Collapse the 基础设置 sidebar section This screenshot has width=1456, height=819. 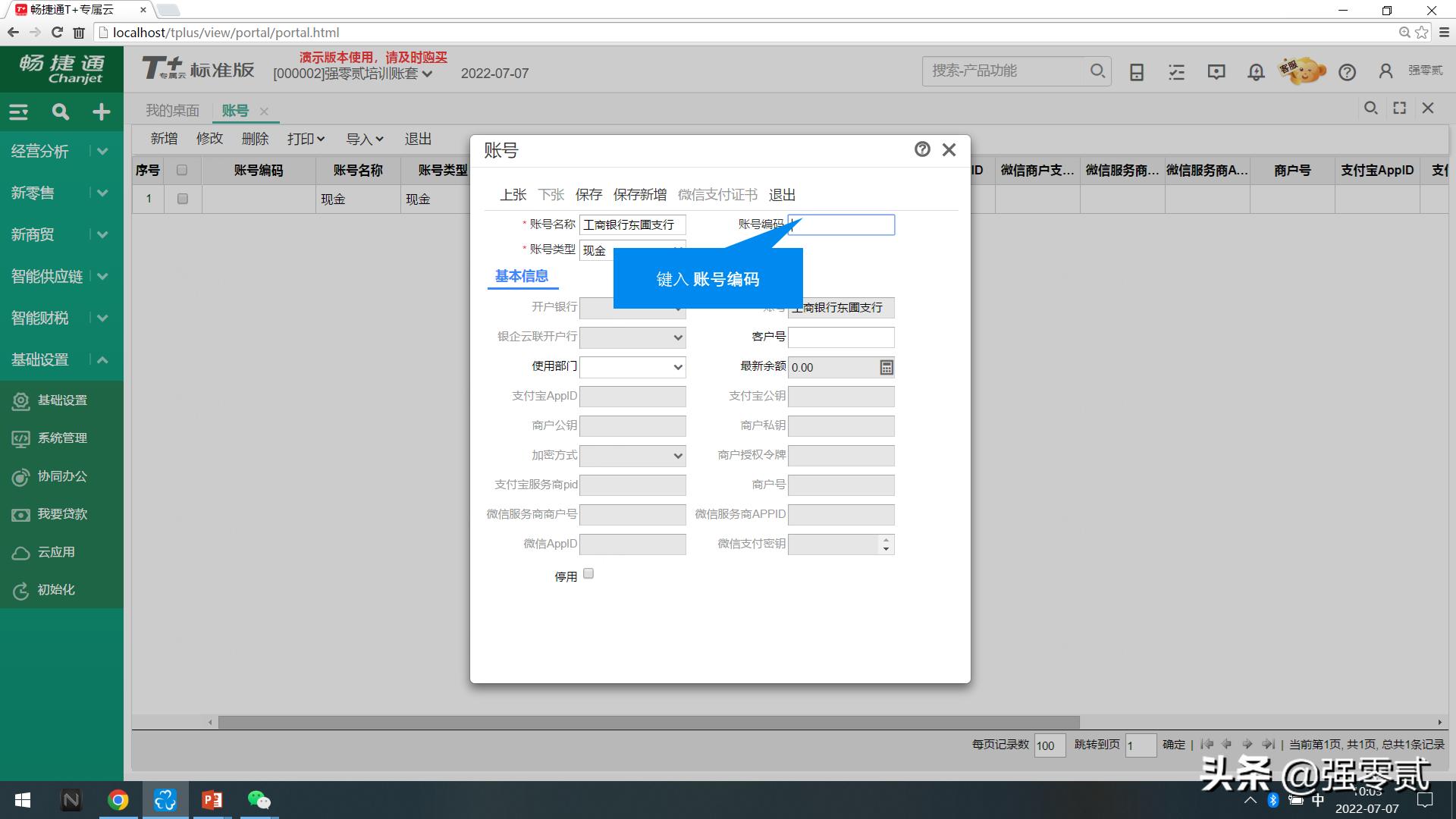[102, 359]
